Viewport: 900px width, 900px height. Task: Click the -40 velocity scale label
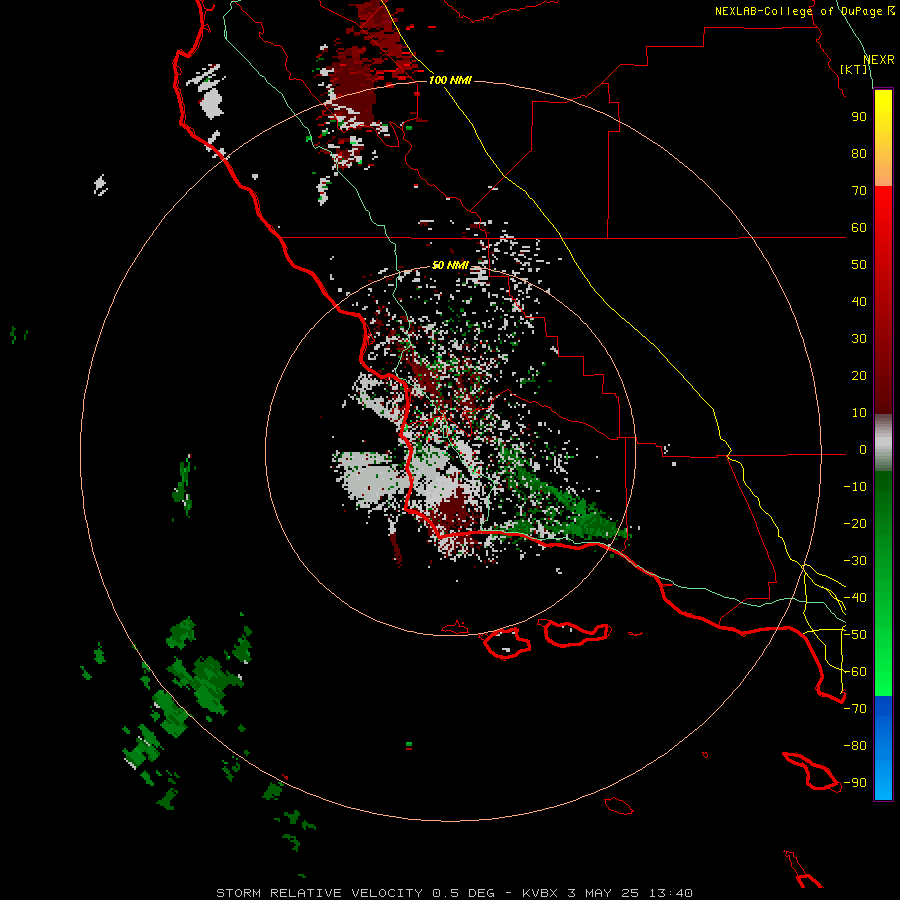click(855, 598)
